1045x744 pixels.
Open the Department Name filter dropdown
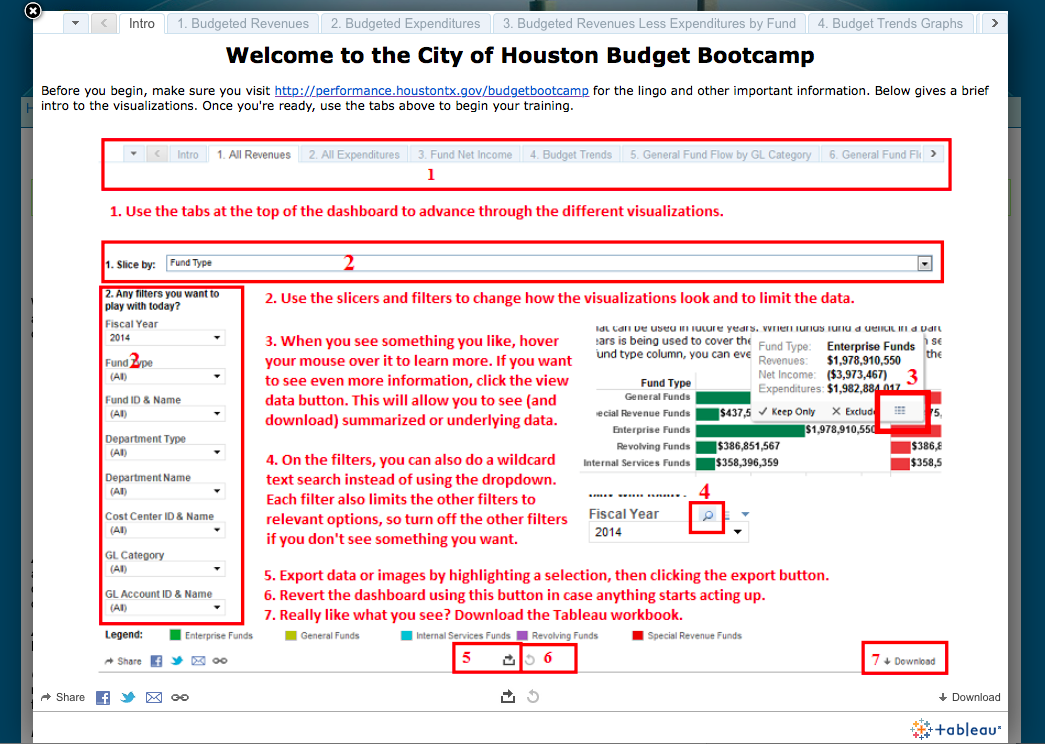(x=165, y=491)
